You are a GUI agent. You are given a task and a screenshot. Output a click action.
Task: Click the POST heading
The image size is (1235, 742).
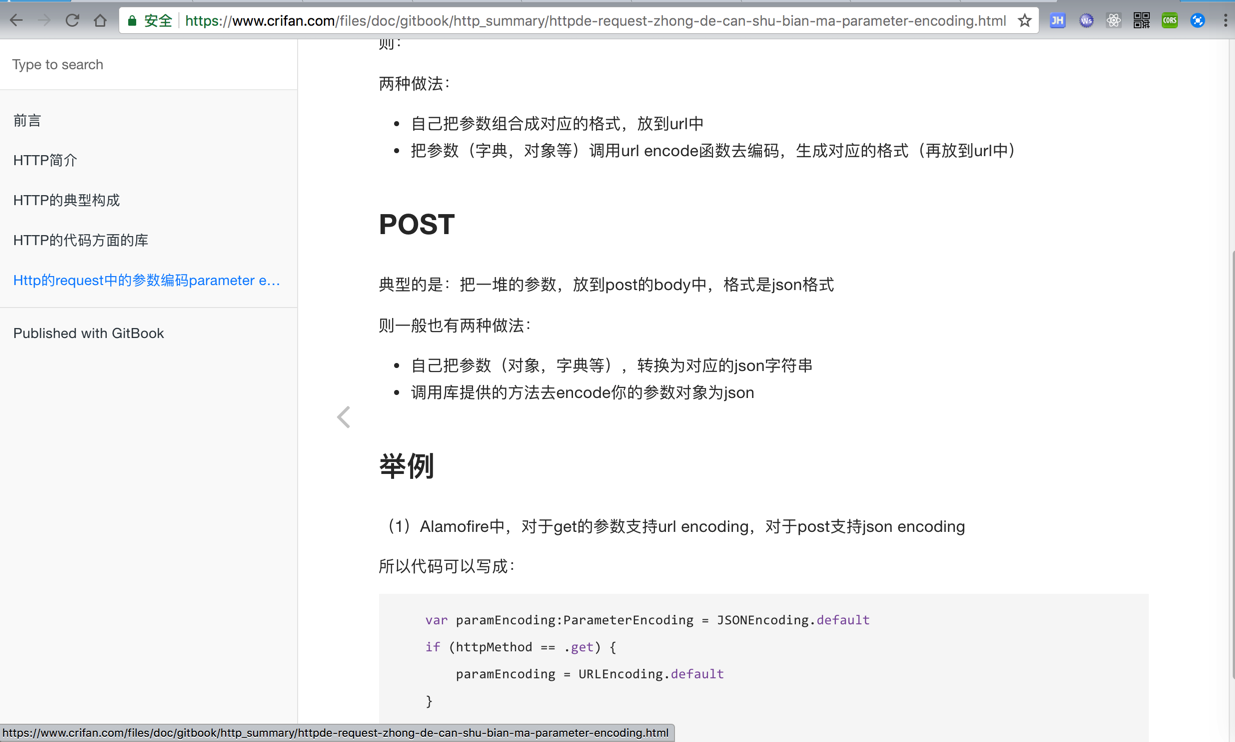pos(417,224)
